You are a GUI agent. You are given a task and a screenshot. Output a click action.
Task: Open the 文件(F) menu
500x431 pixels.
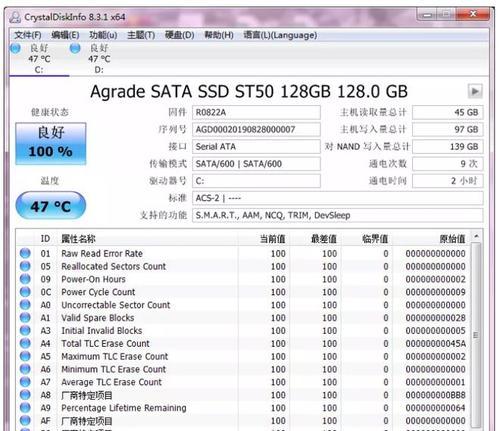point(27,35)
